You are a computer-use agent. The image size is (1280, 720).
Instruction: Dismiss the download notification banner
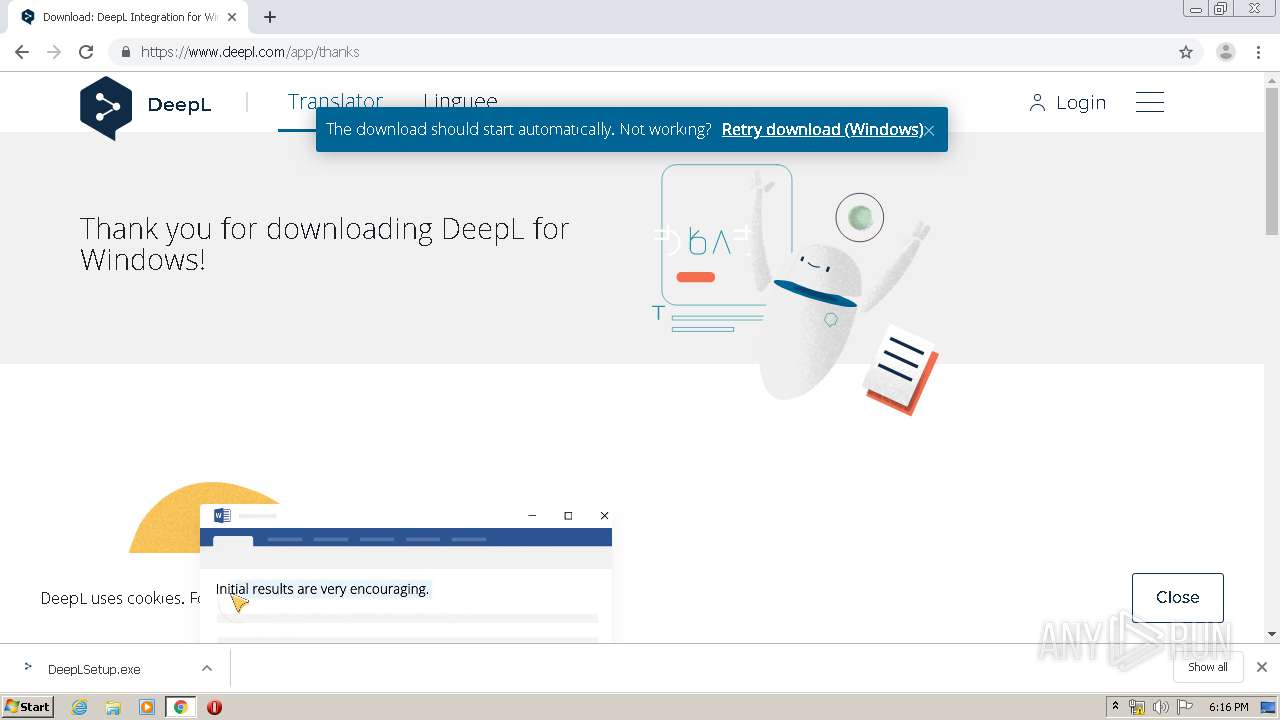click(929, 130)
